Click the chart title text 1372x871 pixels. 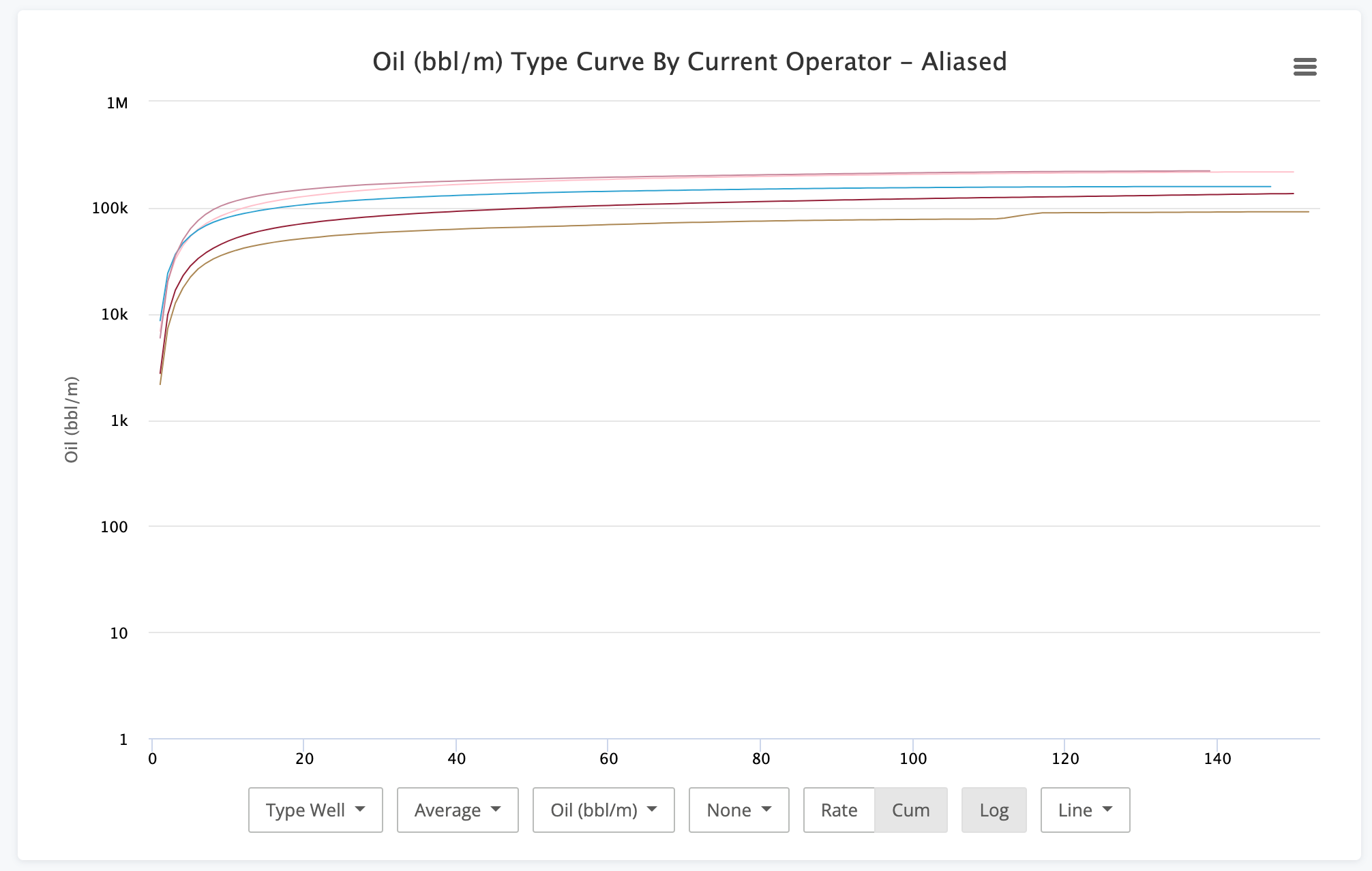[x=689, y=62]
